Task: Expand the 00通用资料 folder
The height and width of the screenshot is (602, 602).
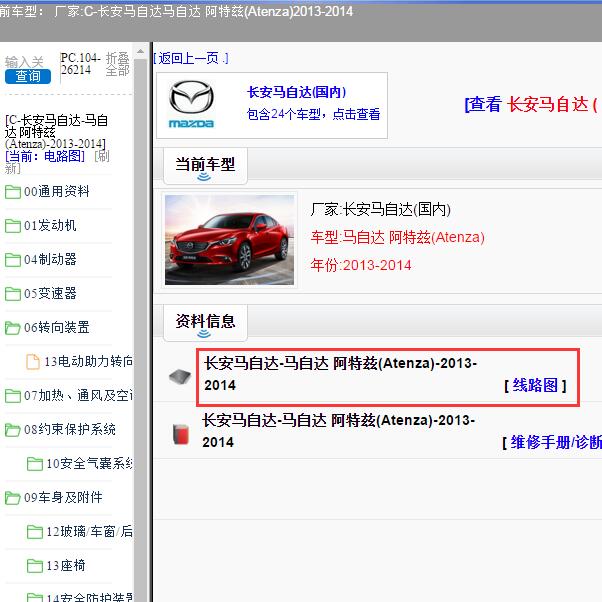Action: tap(56, 191)
